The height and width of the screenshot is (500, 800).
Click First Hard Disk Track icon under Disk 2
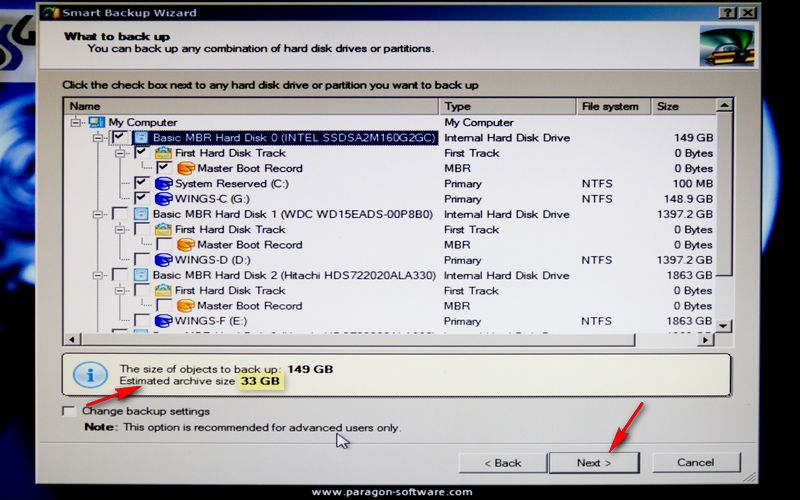163,291
